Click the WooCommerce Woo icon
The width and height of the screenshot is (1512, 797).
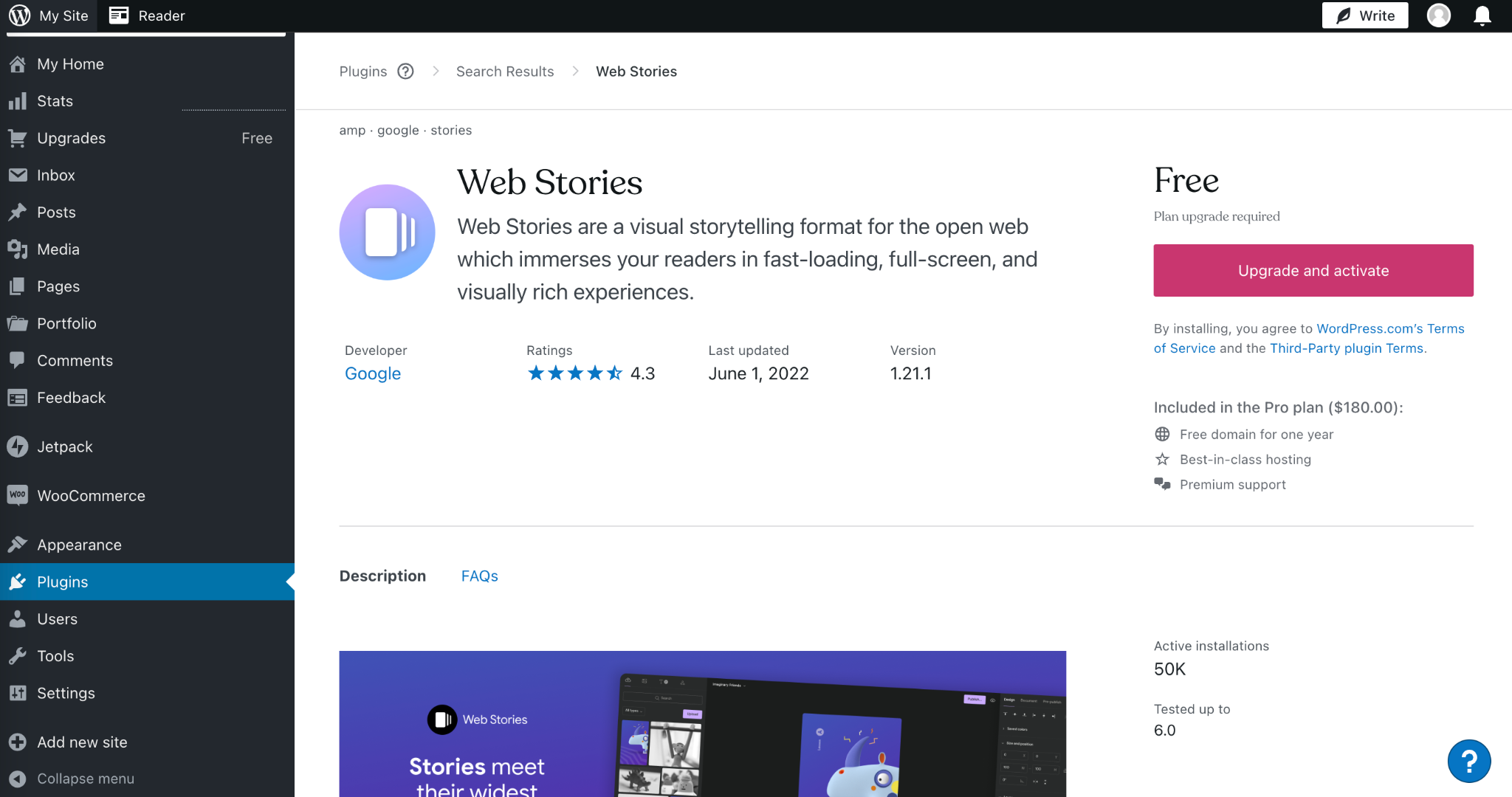(18, 495)
